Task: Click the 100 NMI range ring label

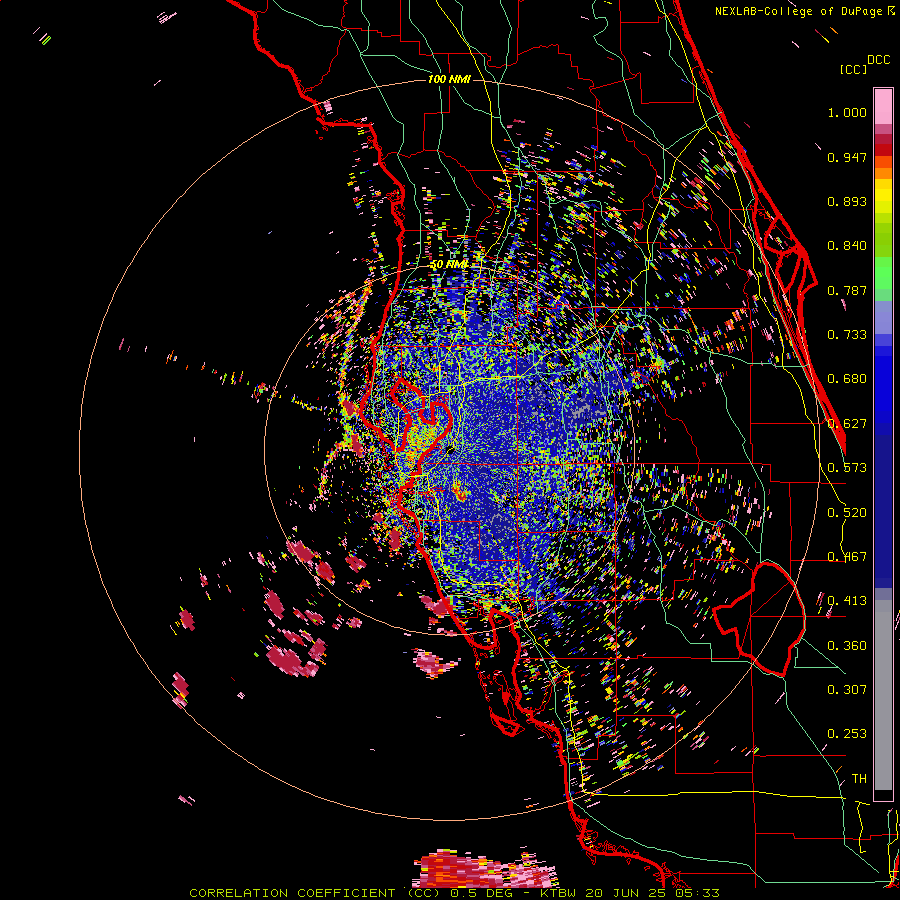Action: pos(449,79)
